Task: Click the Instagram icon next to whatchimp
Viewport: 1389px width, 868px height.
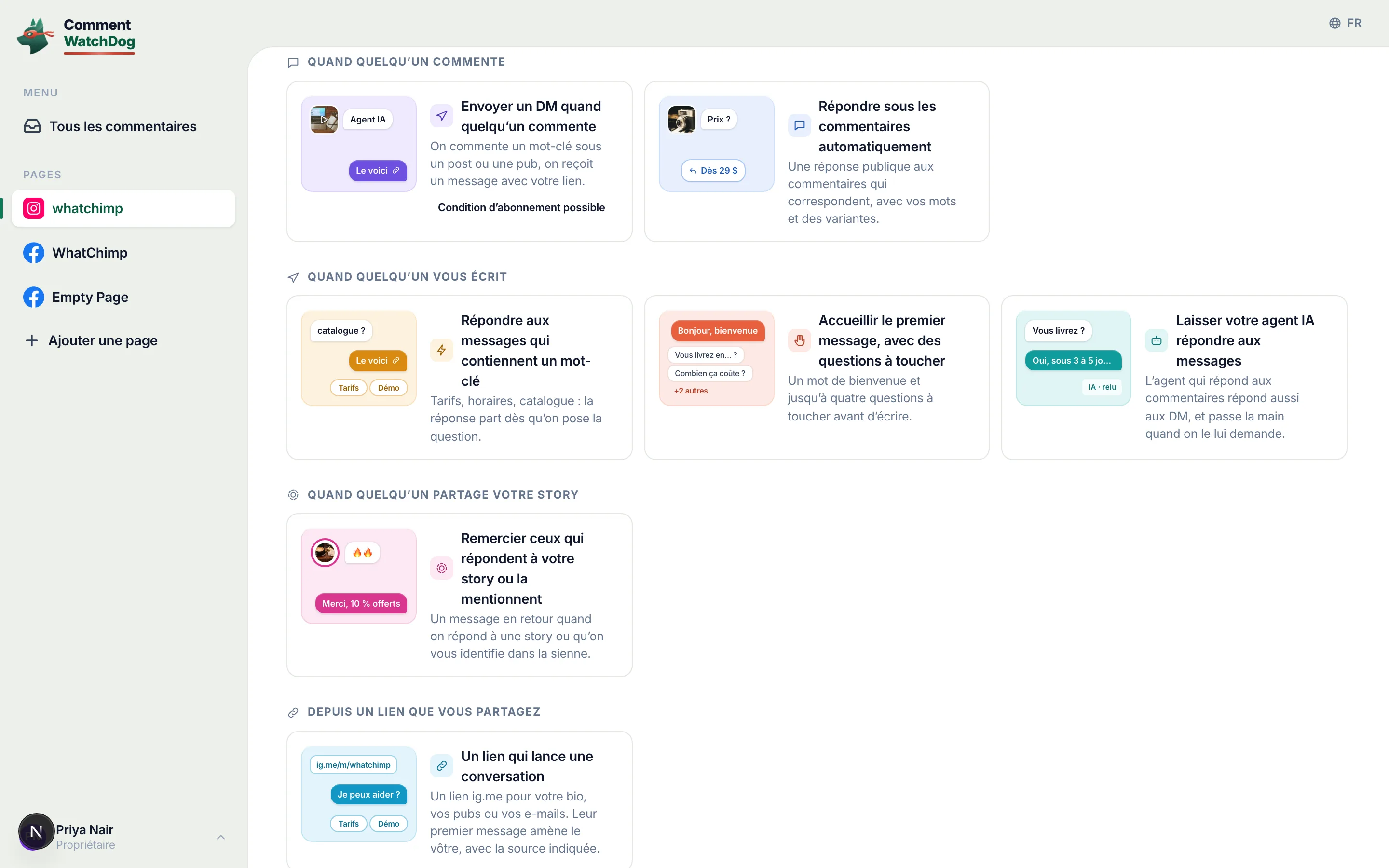Action: tap(34, 208)
